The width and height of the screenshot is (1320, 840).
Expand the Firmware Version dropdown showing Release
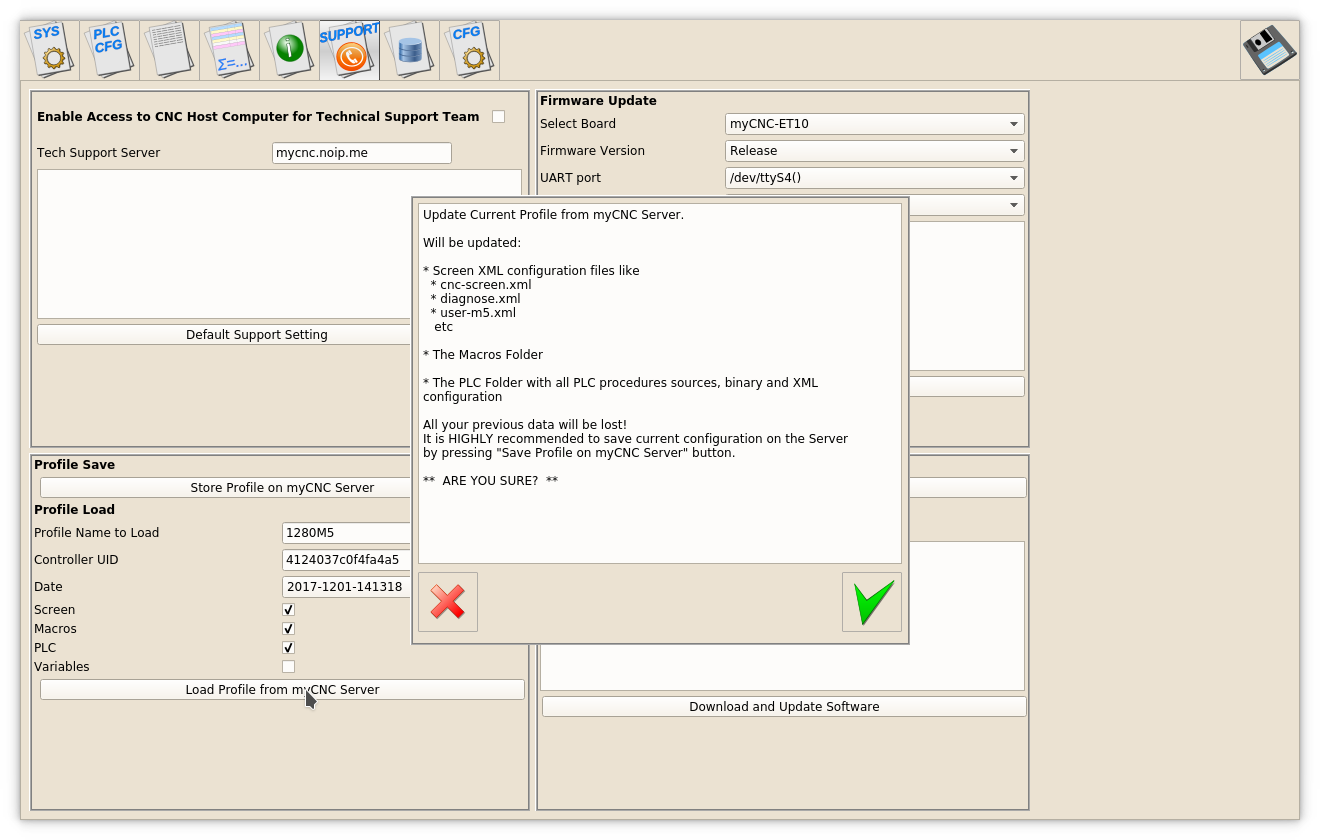(x=875, y=151)
